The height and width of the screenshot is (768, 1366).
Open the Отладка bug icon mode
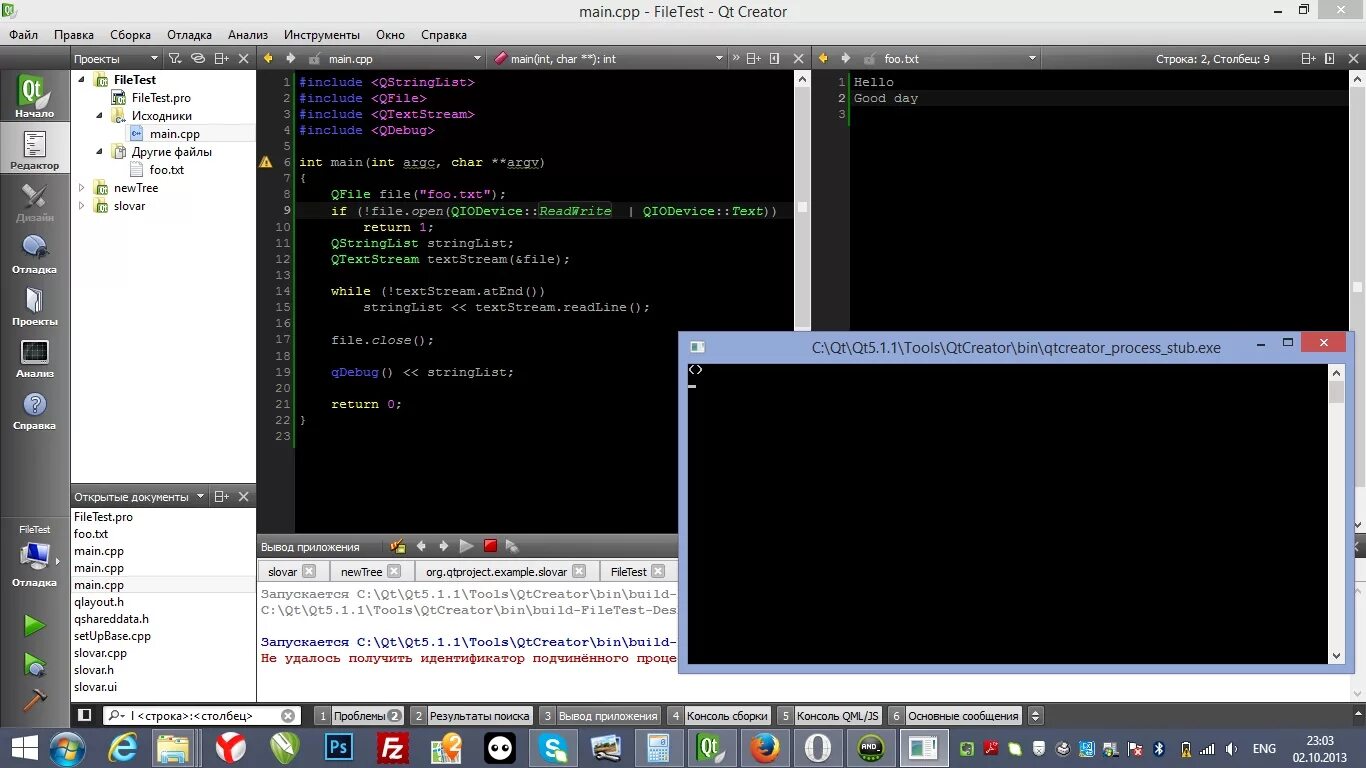click(34, 253)
